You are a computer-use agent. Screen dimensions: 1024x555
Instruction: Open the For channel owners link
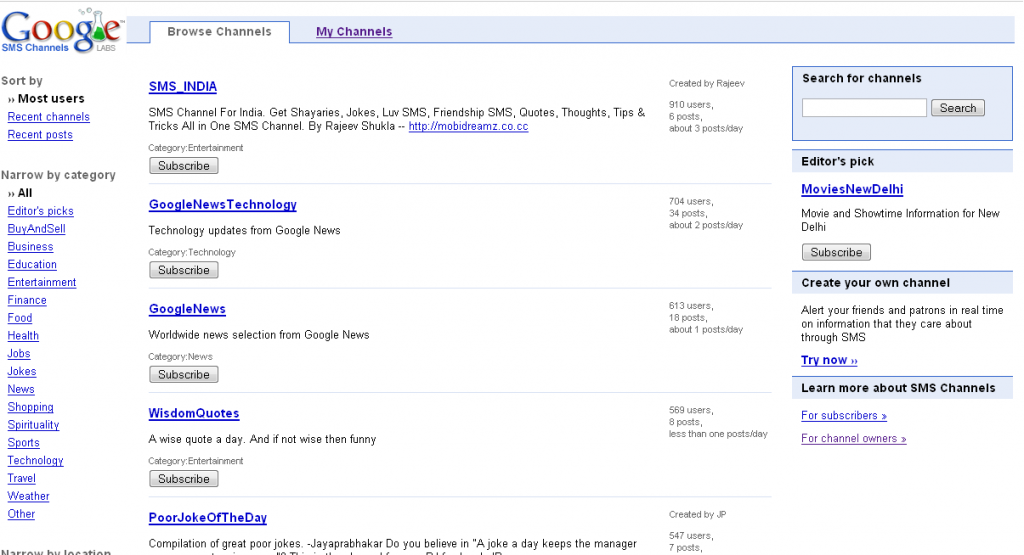[854, 439]
